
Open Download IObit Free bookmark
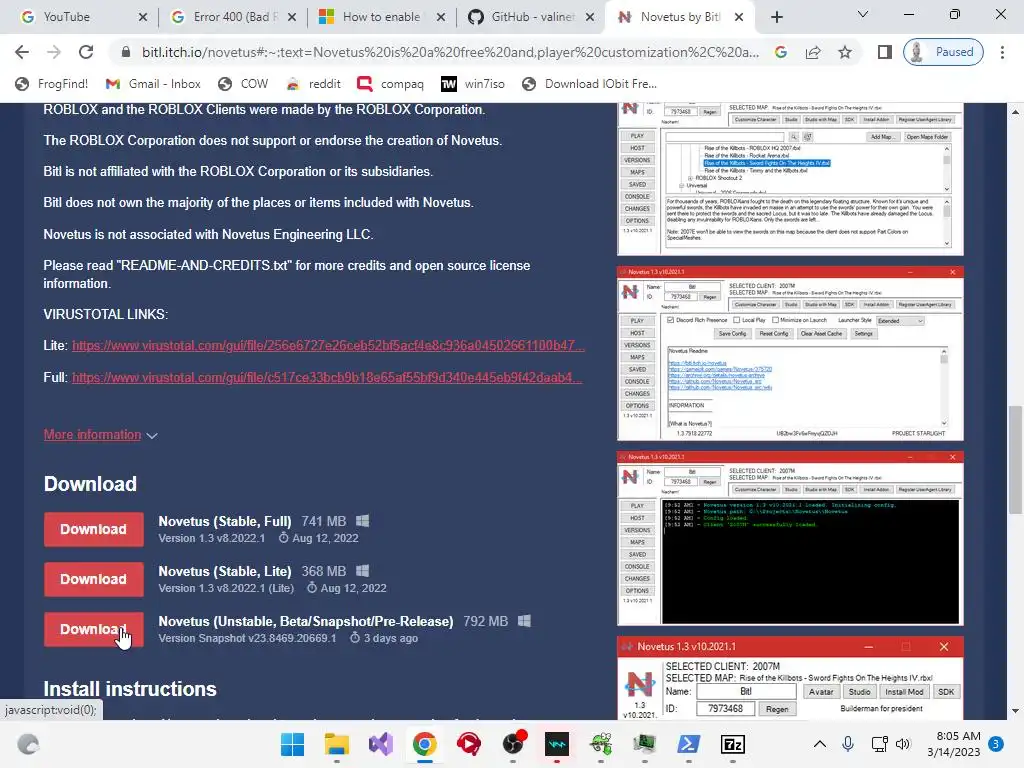click(590, 84)
